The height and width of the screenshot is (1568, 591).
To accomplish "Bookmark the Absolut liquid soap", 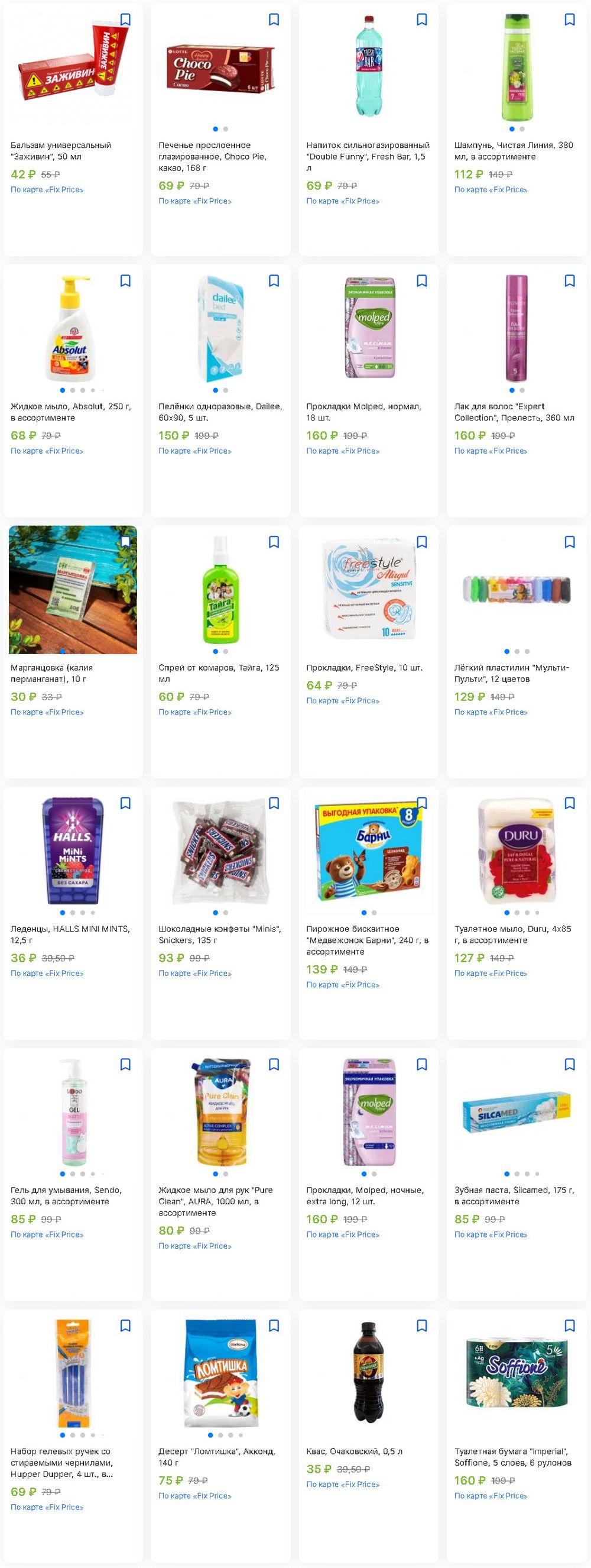I will pos(125,281).
